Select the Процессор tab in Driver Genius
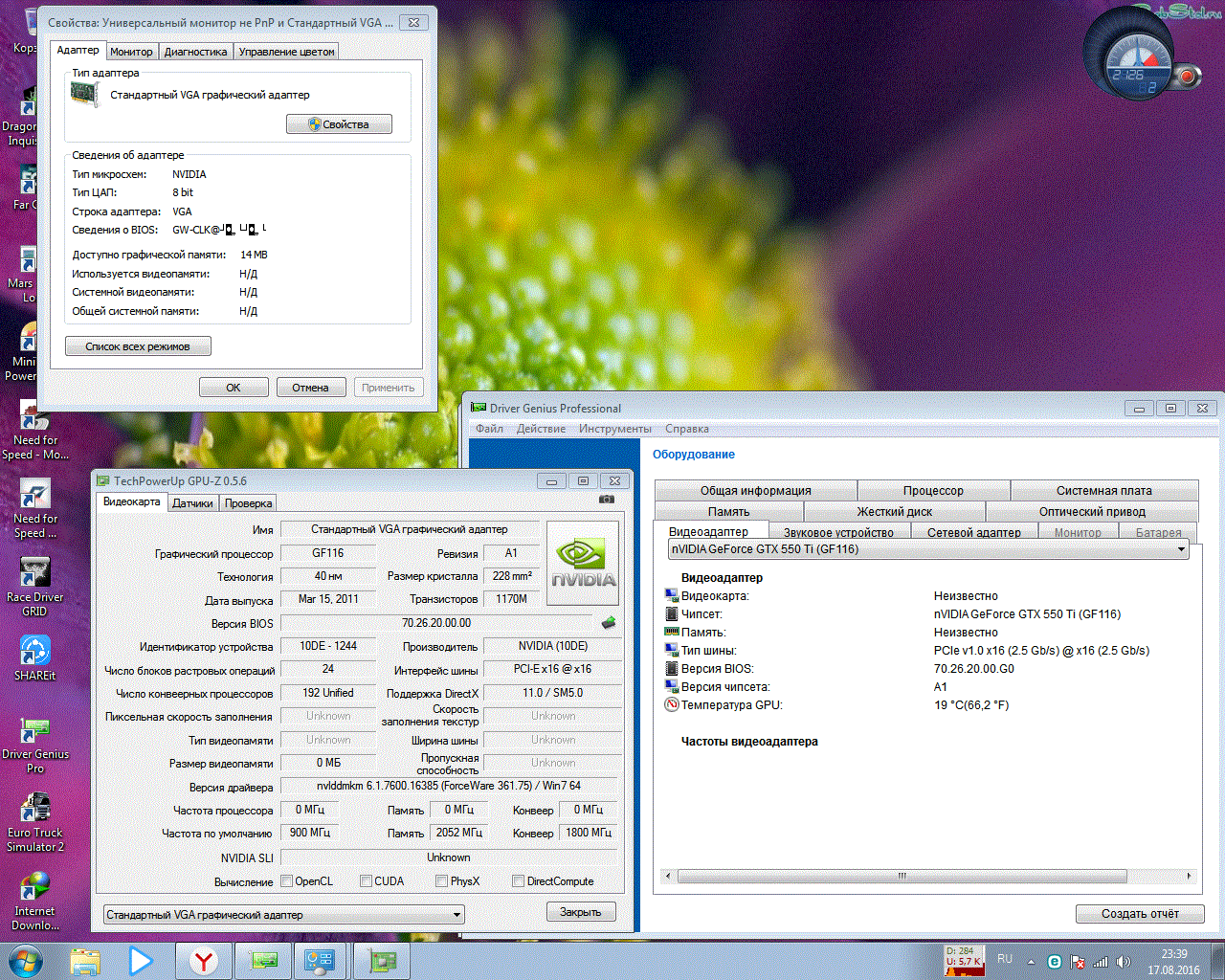 coord(933,490)
